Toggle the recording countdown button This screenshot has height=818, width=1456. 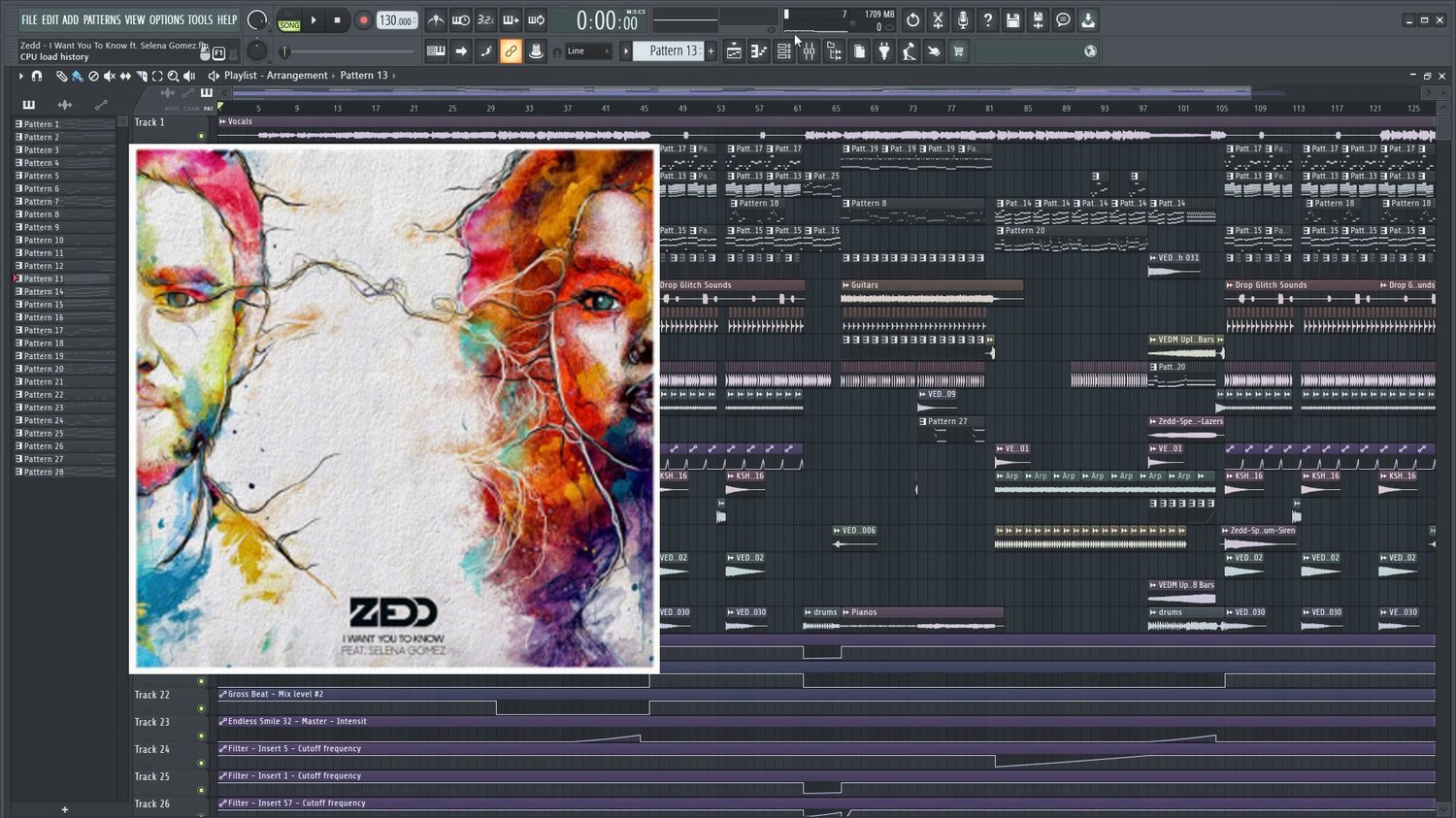click(x=485, y=19)
